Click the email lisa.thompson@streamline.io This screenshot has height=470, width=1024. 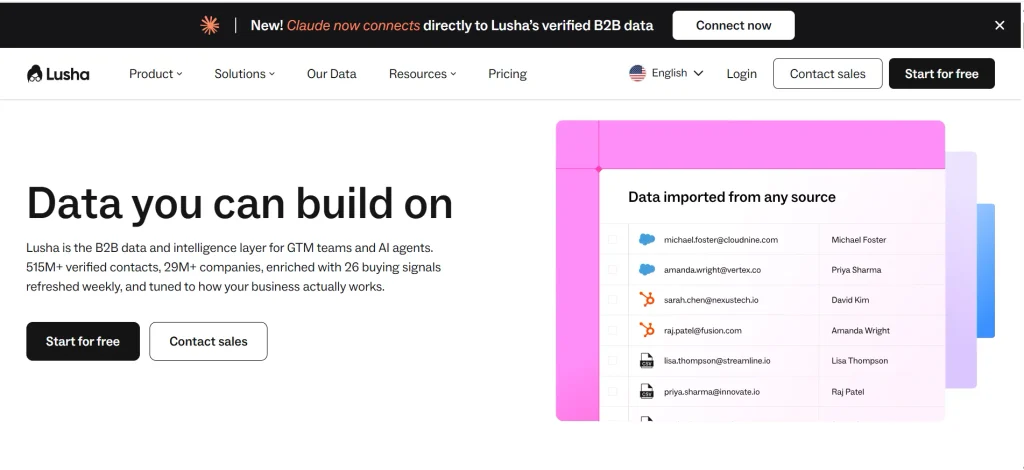[717, 360]
